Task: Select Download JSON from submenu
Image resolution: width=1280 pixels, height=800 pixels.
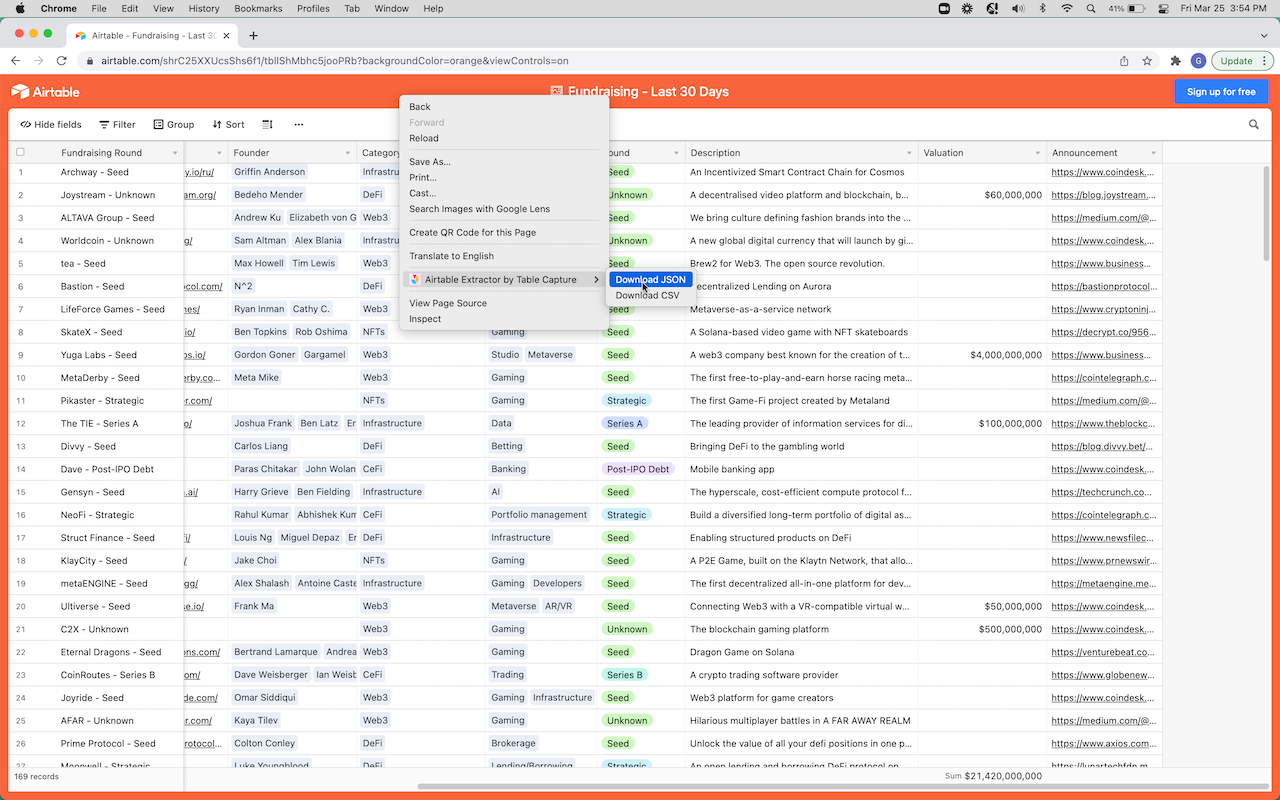Action: (650, 280)
